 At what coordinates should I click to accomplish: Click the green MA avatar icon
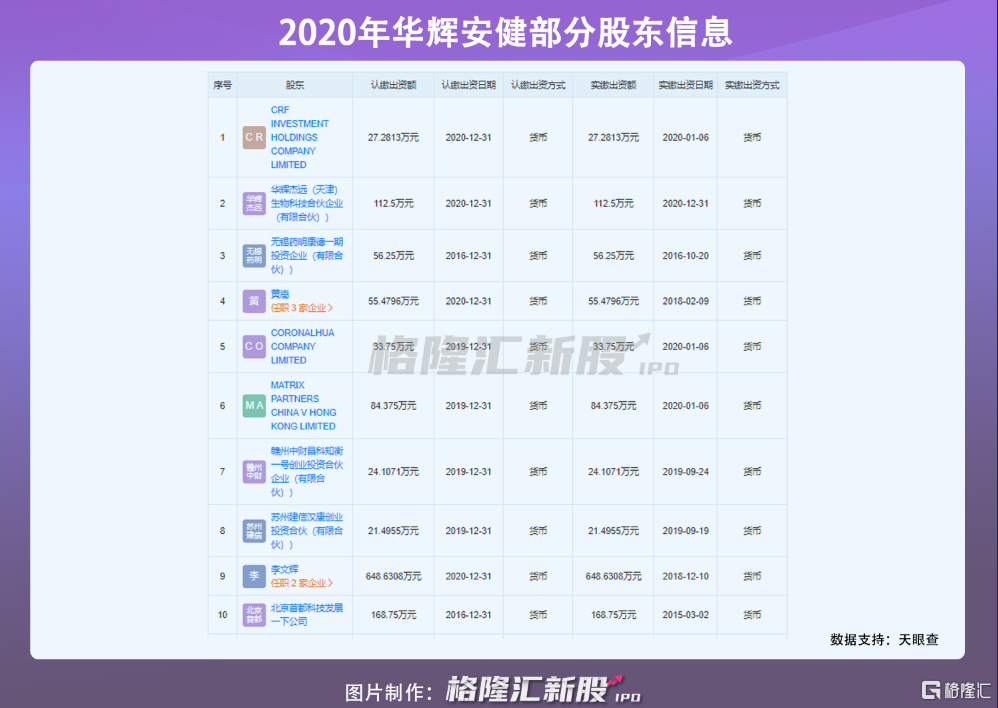coord(254,406)
